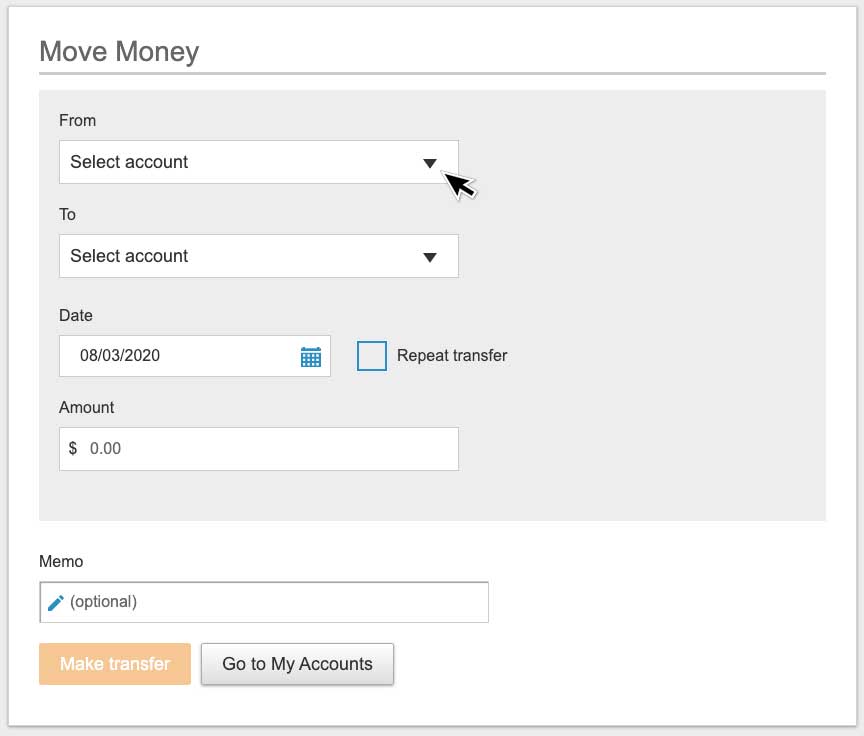The width and height of the screenshot is (864, 736).
Task: Click the Amount field label
Action: tap(87, 407)
